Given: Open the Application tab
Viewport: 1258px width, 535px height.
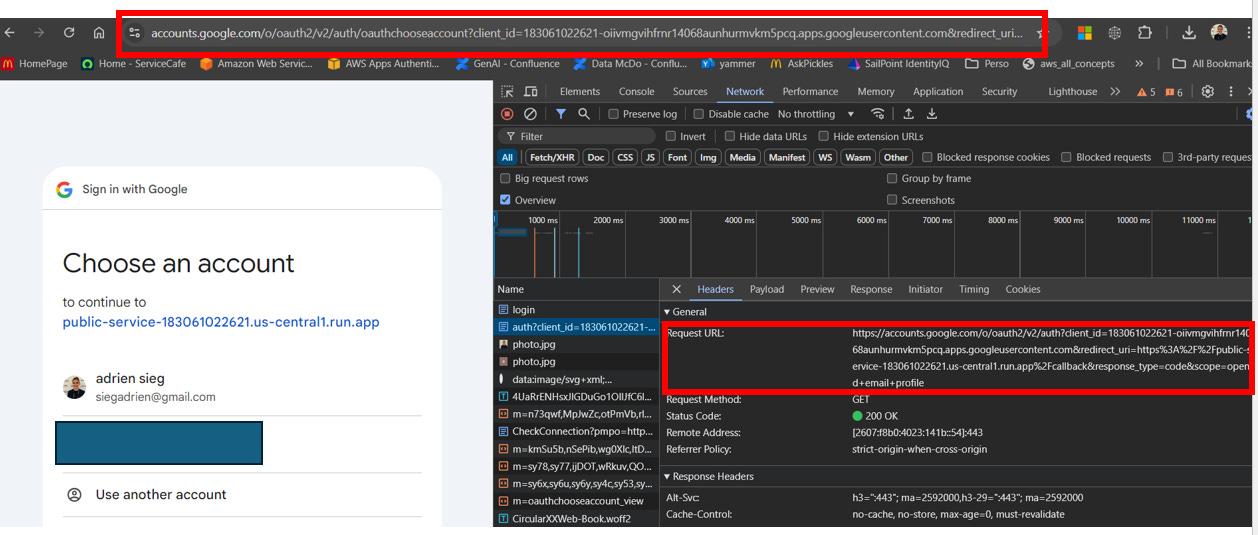Looking at the screenshot, I should tap(938, 92).
